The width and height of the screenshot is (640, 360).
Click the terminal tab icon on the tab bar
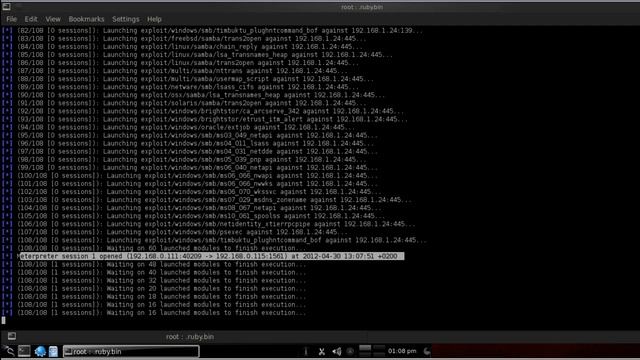click(12, 336)
